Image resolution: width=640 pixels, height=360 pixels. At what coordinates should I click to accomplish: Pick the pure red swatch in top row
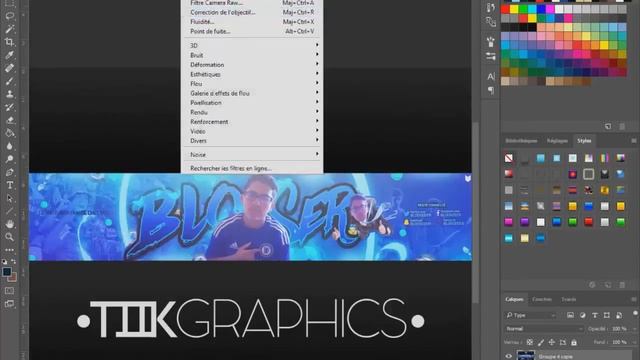[505, 9]
